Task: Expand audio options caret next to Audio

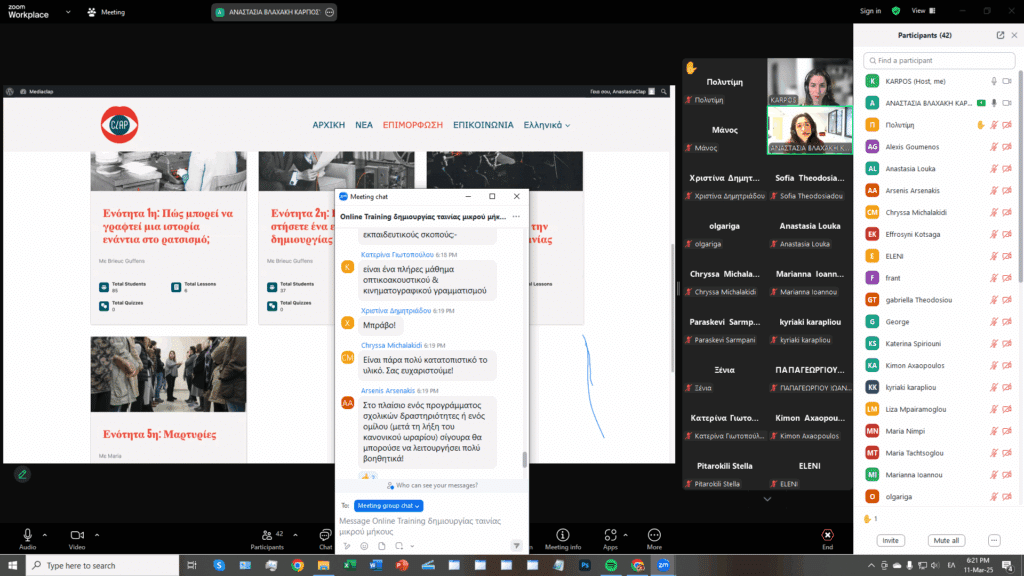Action: [x=44, y=535]
